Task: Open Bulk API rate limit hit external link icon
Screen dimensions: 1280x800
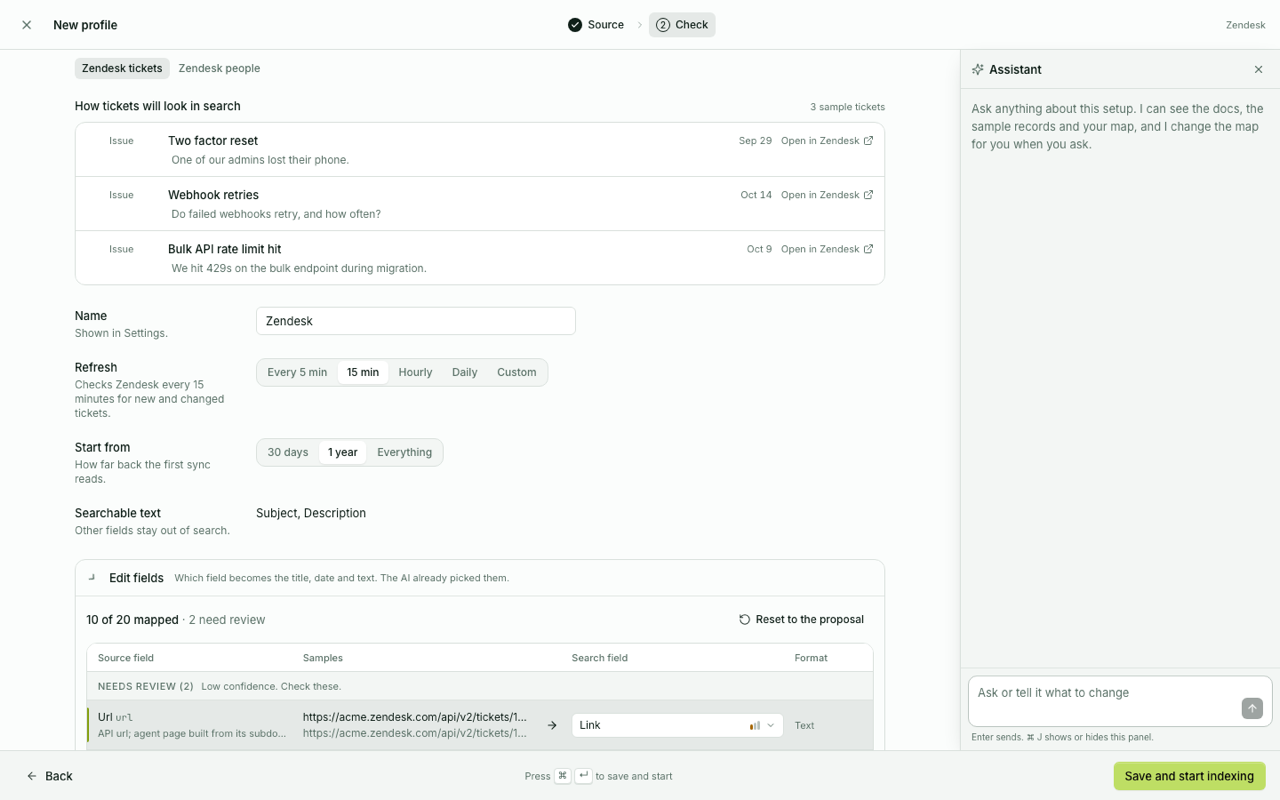Action: click(868, 249)
